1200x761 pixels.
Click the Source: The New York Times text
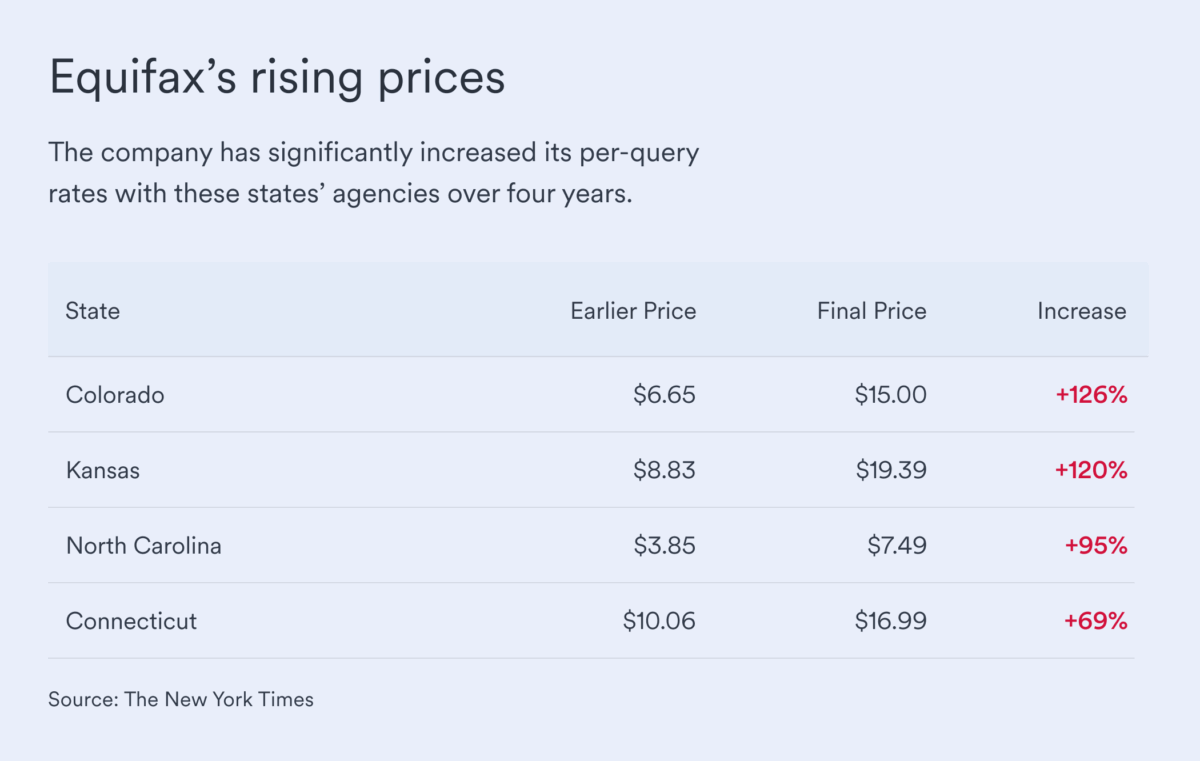[181, 700]
